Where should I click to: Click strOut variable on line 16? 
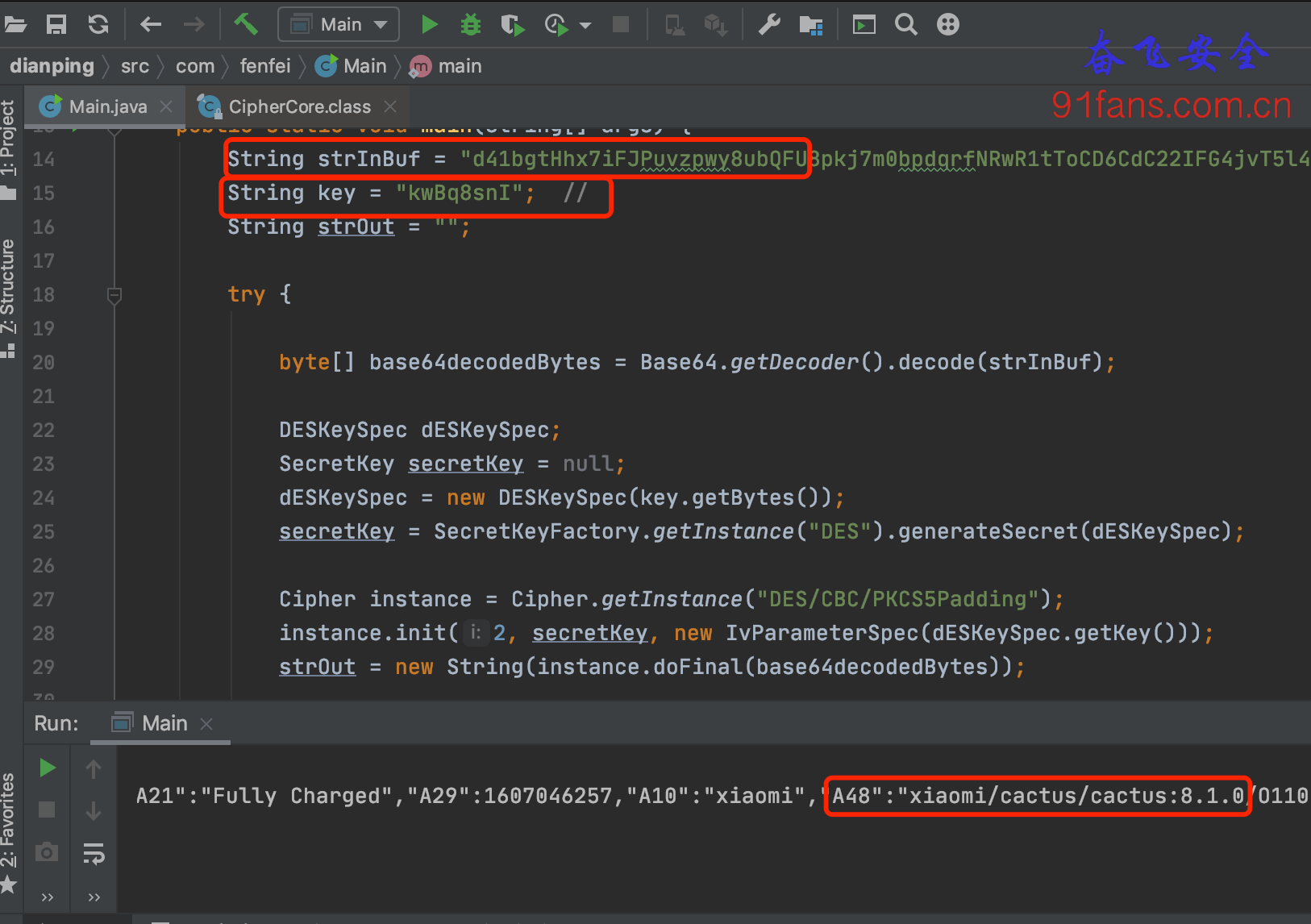point(356,227)
